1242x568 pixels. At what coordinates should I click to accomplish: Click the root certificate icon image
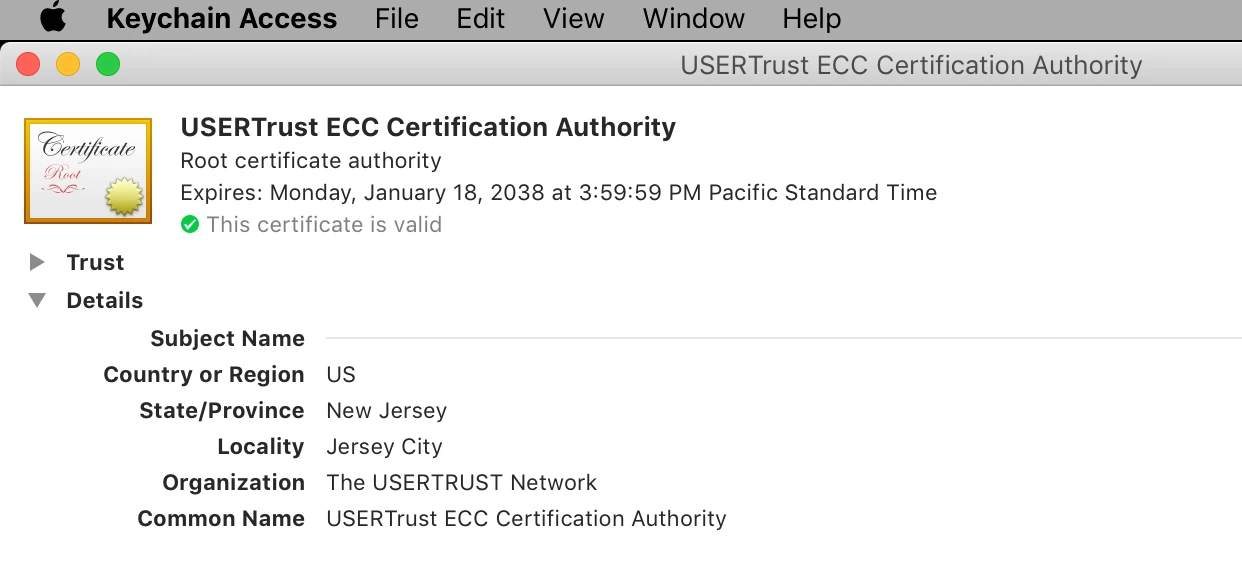pyautogui.click(x=88, y=171)
